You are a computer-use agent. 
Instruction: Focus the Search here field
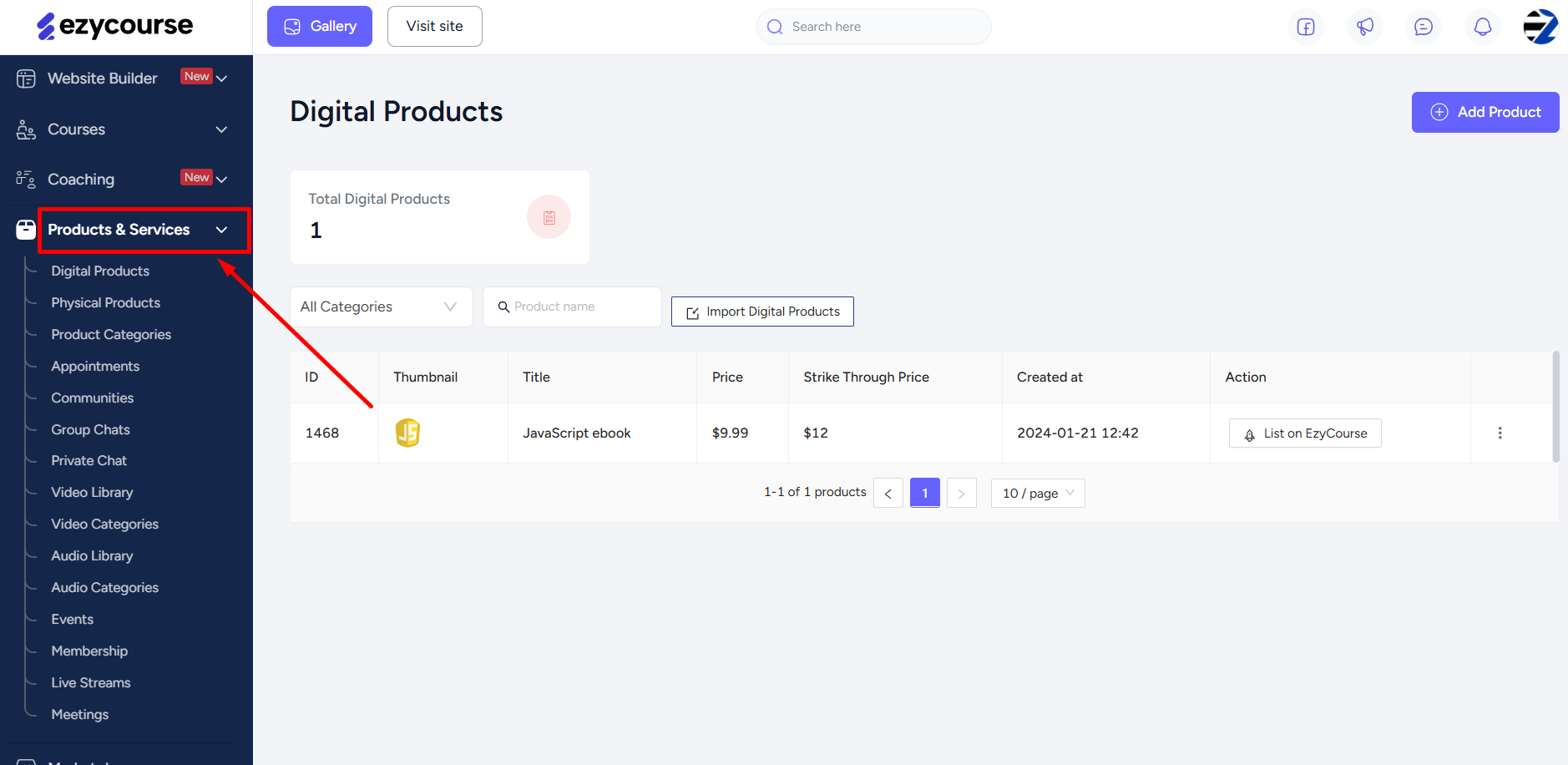(x=874, y=27)
